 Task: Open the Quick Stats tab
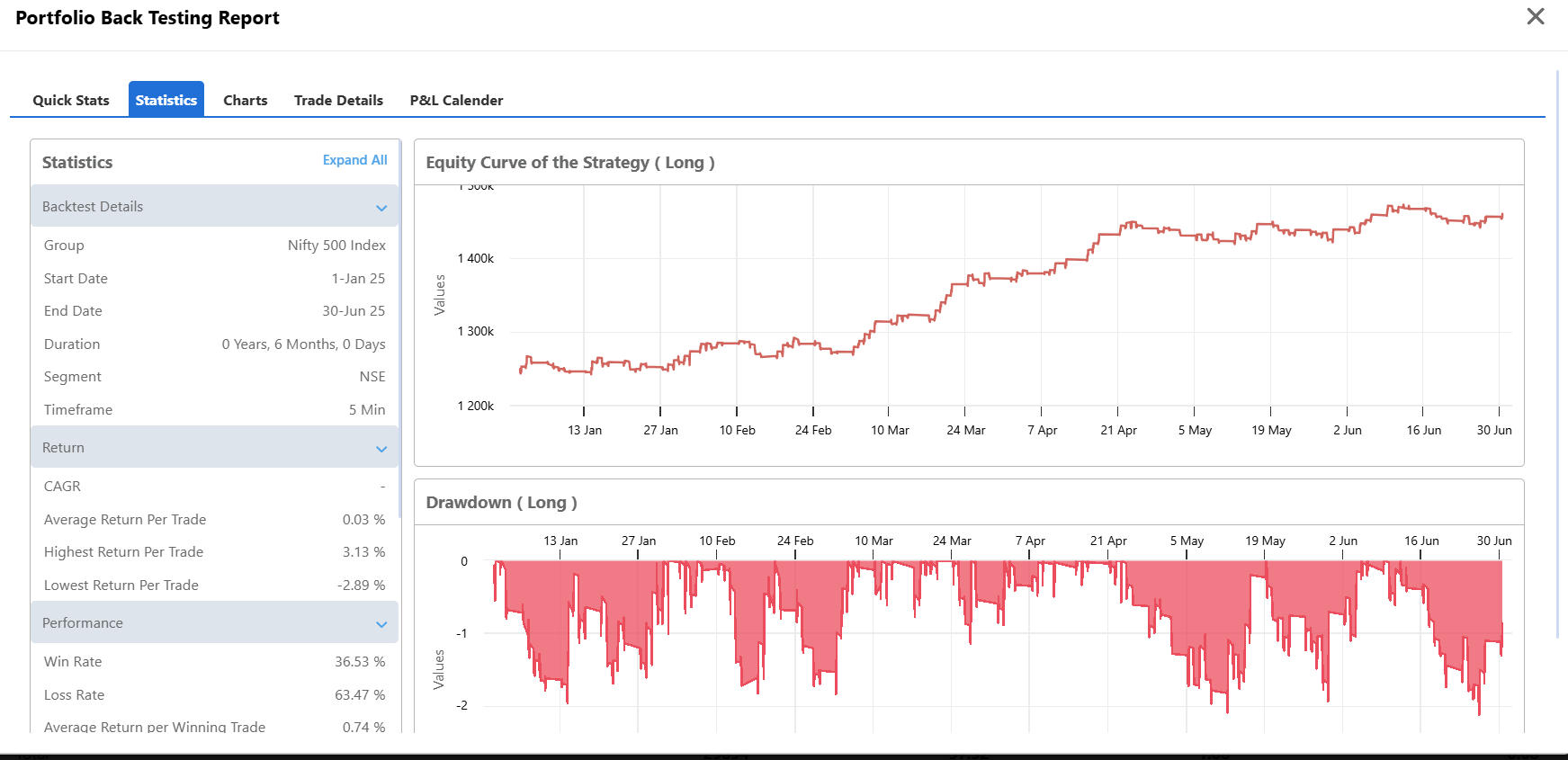tap(71, 100)
